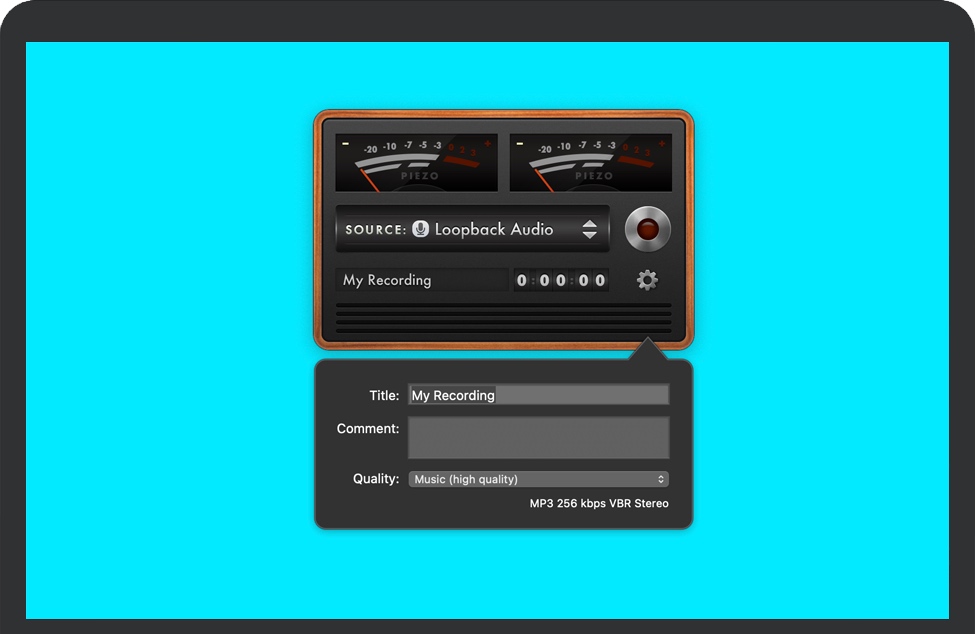The image size is (975, 634).
Task: Click the yellow minus sign on left meter
Action: (x=345, y=144)
